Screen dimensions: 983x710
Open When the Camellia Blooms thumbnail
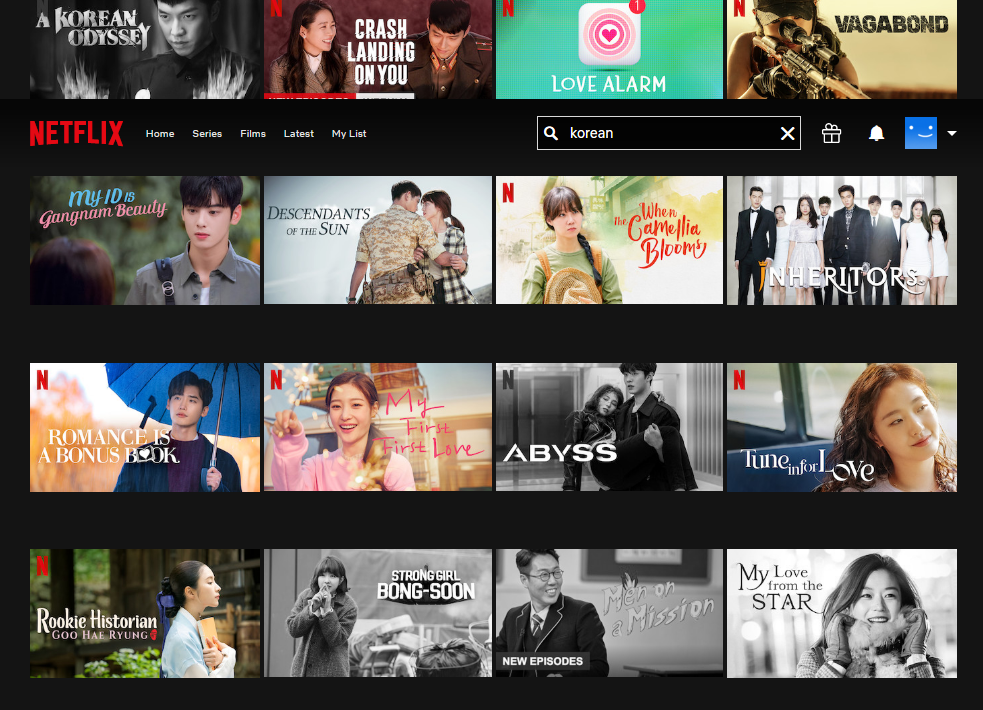pos(609,241)
